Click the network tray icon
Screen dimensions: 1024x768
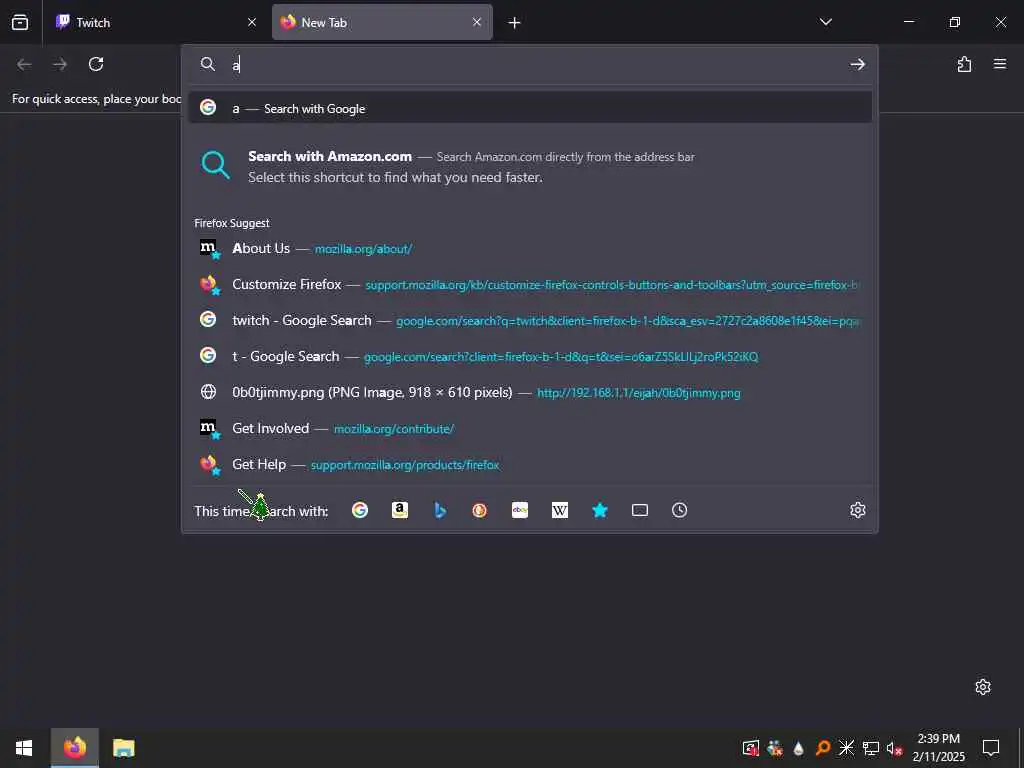coord(871,748)
